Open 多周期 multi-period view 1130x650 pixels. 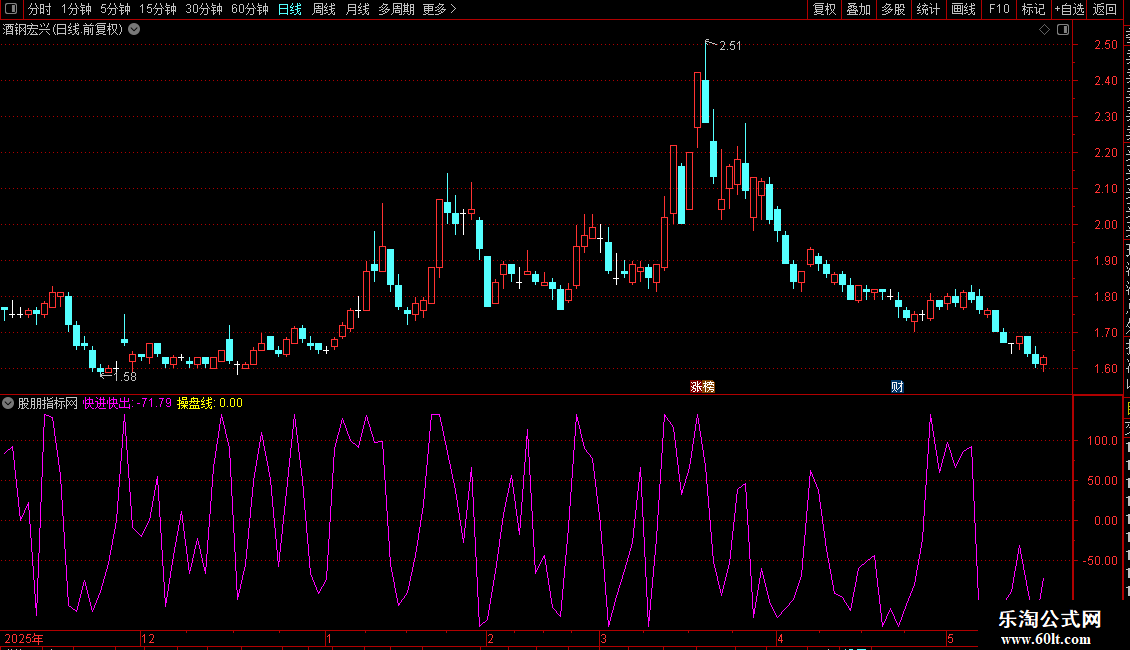396,9
